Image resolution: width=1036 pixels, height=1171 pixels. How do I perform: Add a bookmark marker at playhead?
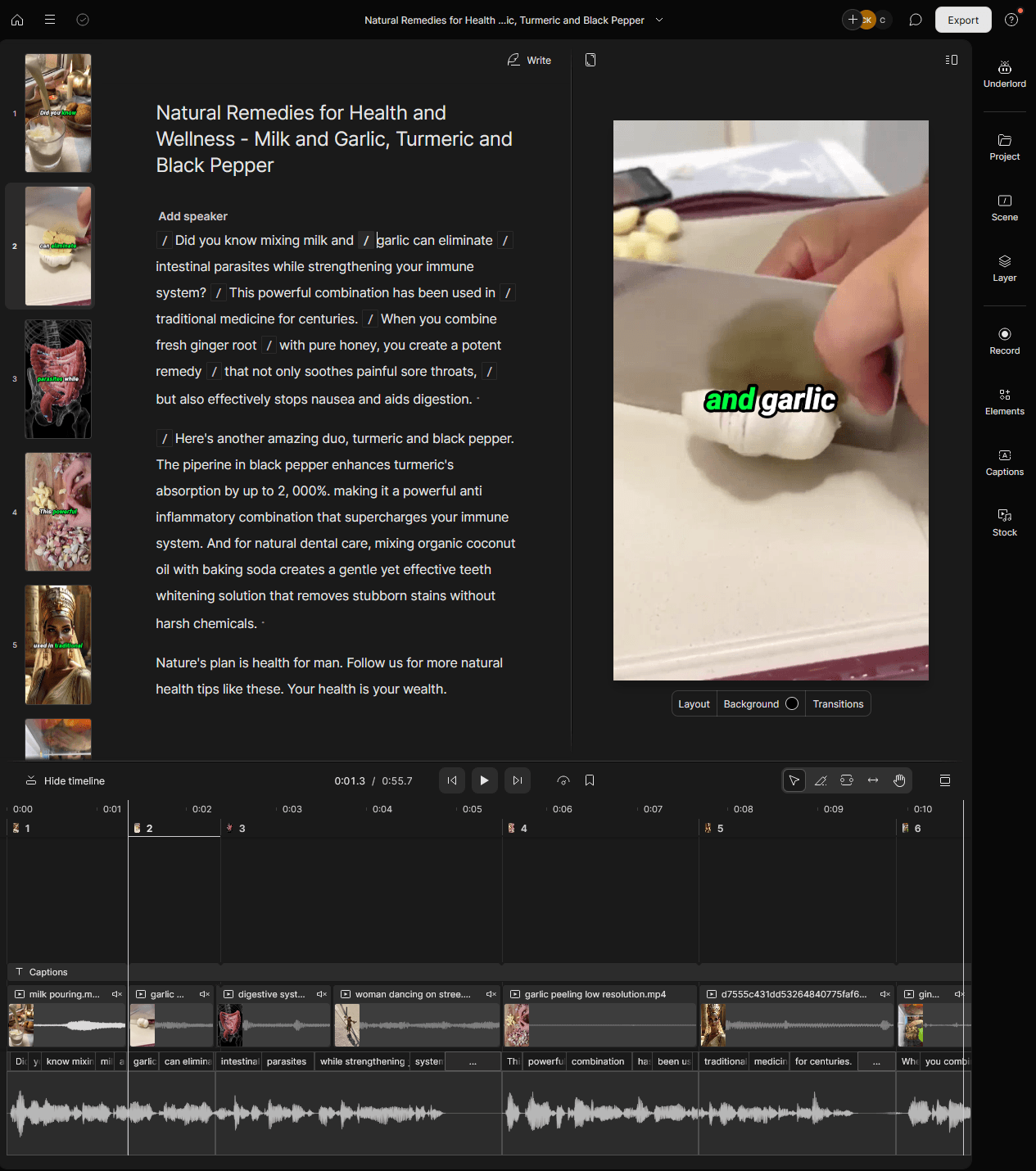590,780
